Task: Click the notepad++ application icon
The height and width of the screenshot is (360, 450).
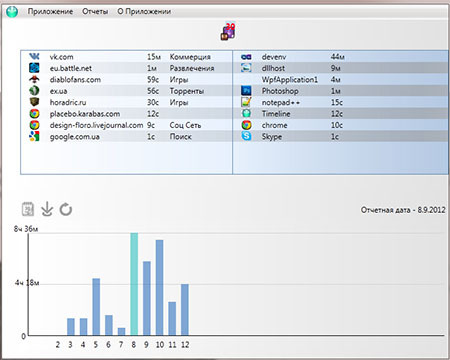Action: [246, 102]
